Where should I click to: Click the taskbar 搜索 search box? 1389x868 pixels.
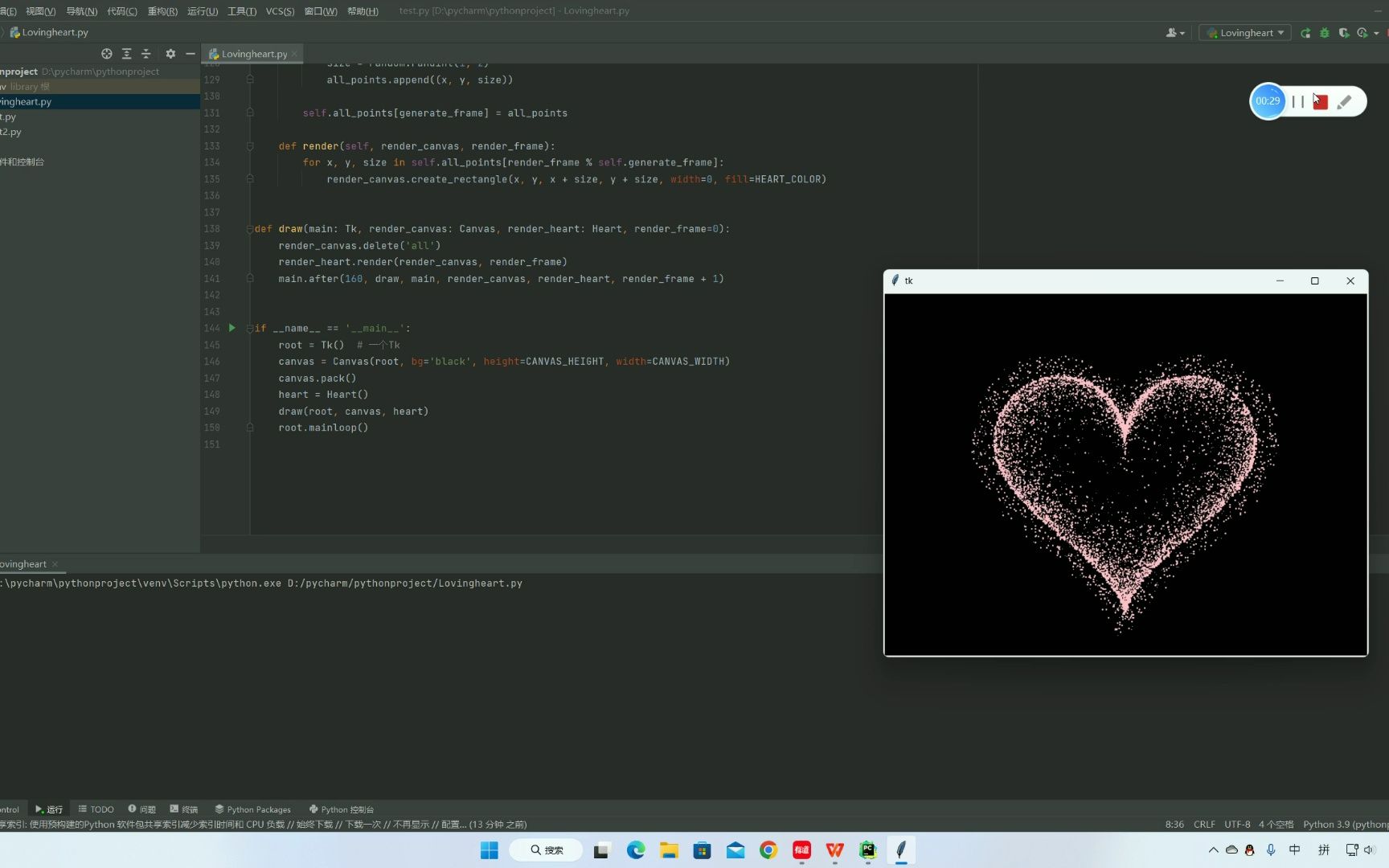tap(547, 850)
